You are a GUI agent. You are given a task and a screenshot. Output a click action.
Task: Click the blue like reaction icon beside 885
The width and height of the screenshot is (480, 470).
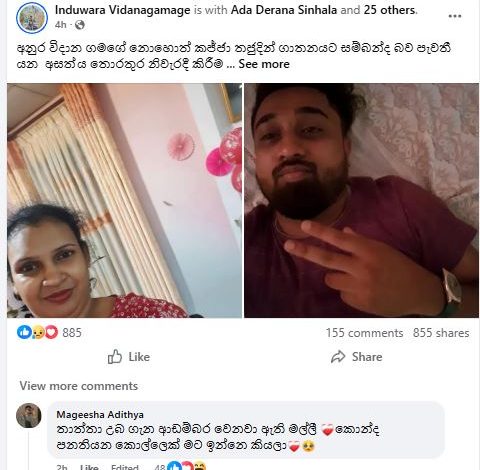pyautogui.click(x=24, y=332)
